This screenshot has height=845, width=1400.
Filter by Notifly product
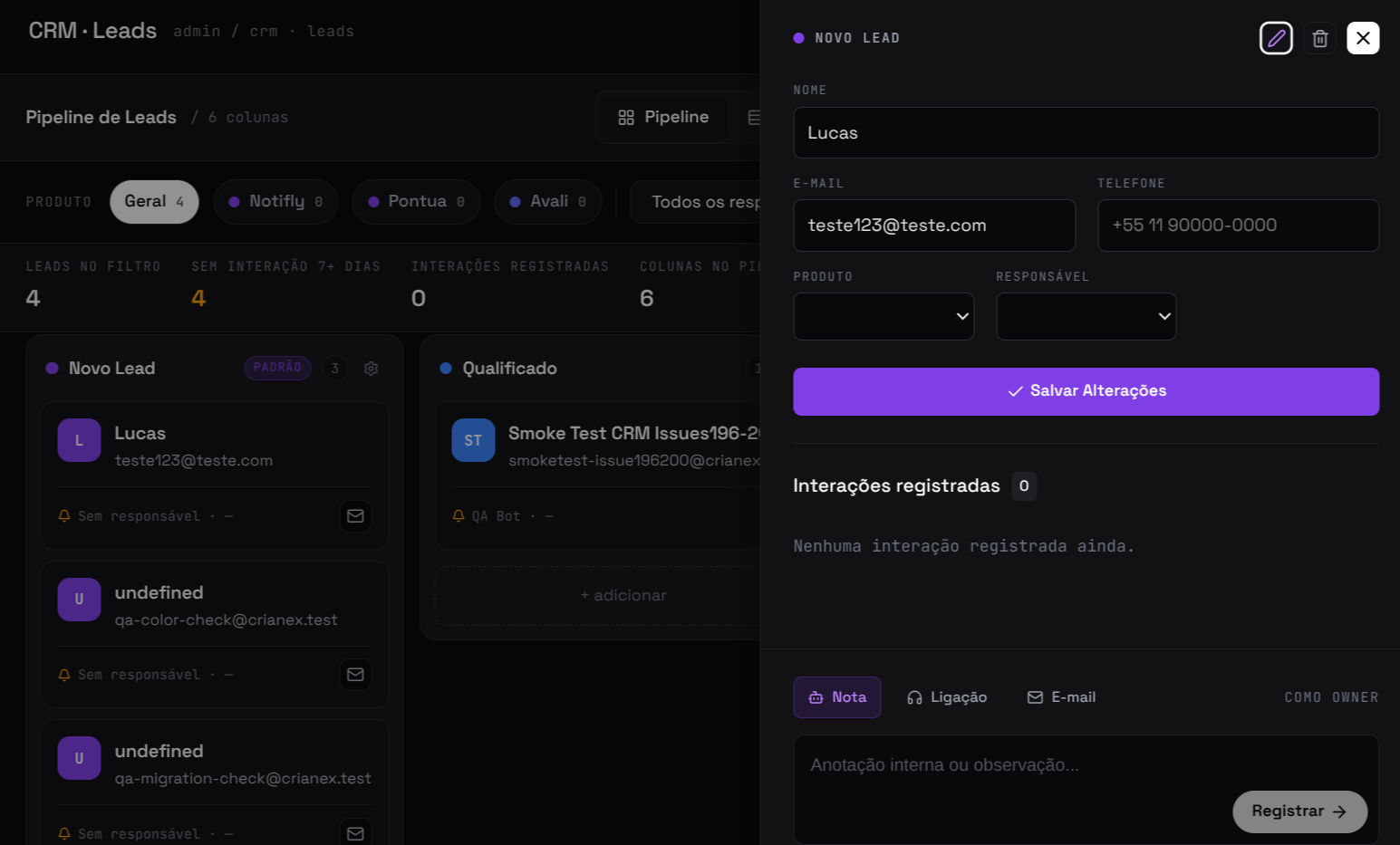click(x=275, y=201)
